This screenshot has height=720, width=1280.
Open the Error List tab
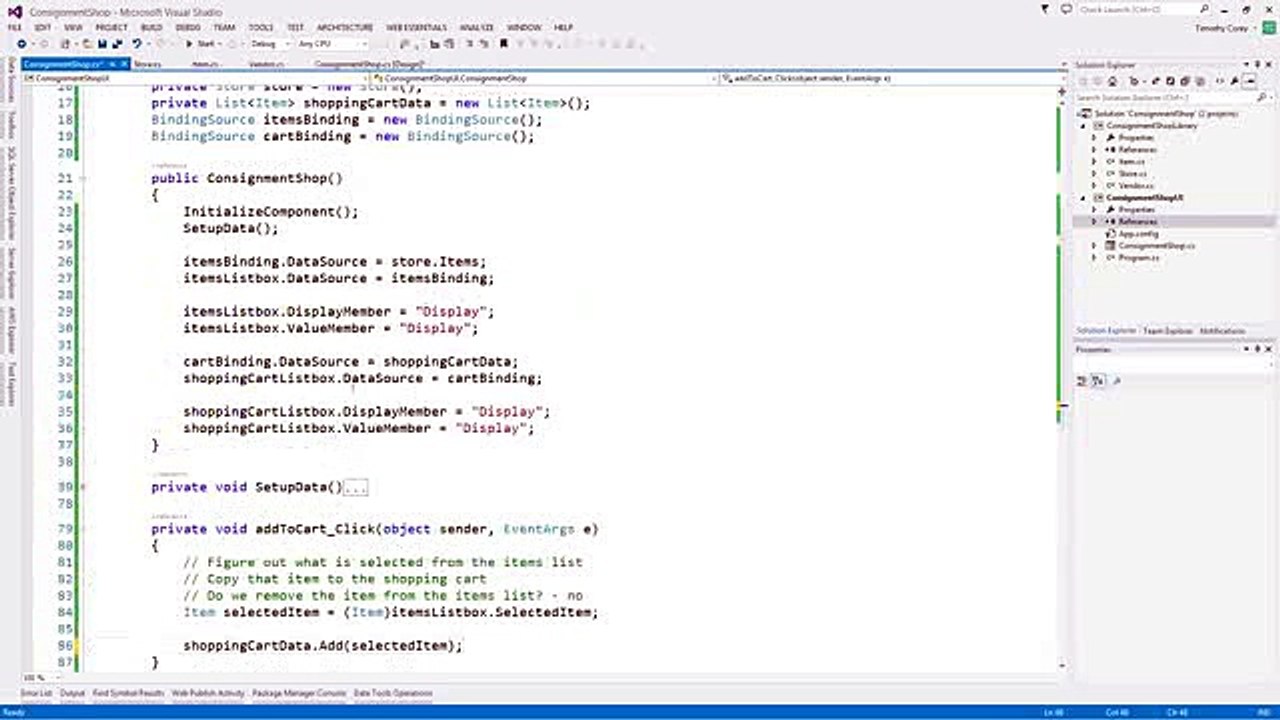(37, 693)
